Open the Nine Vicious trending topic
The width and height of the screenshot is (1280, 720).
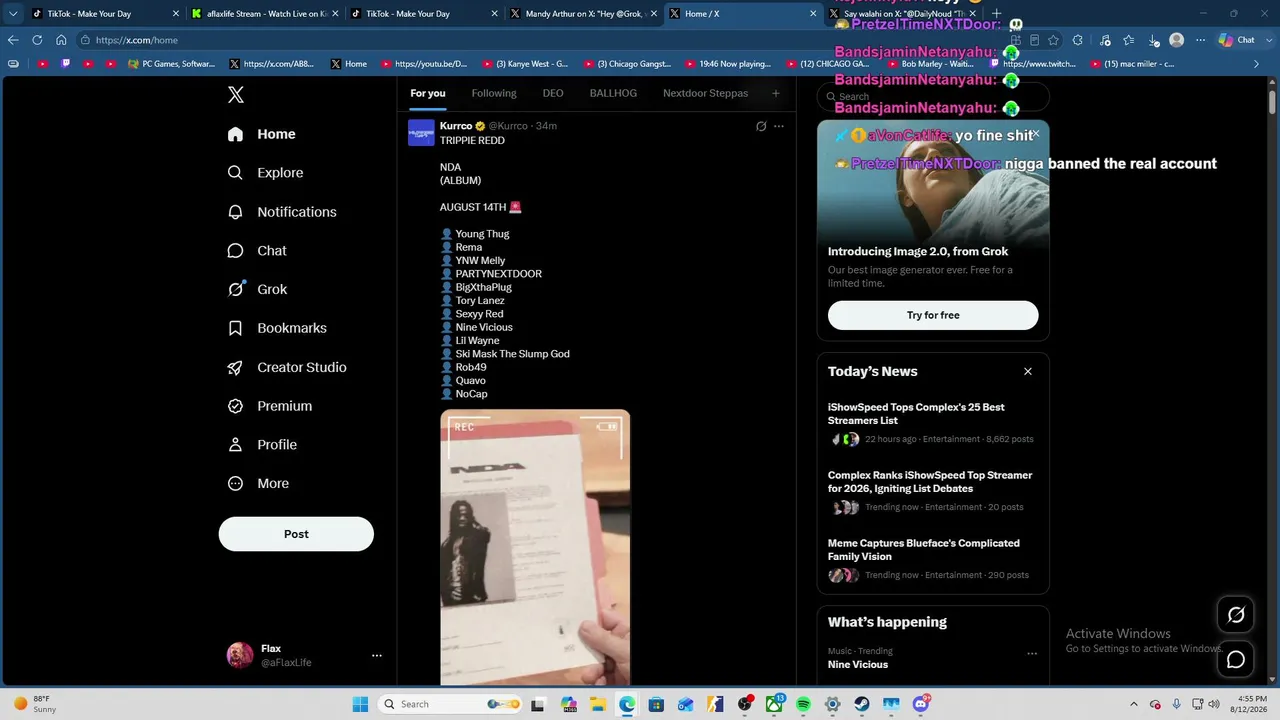tap(857, 664)
